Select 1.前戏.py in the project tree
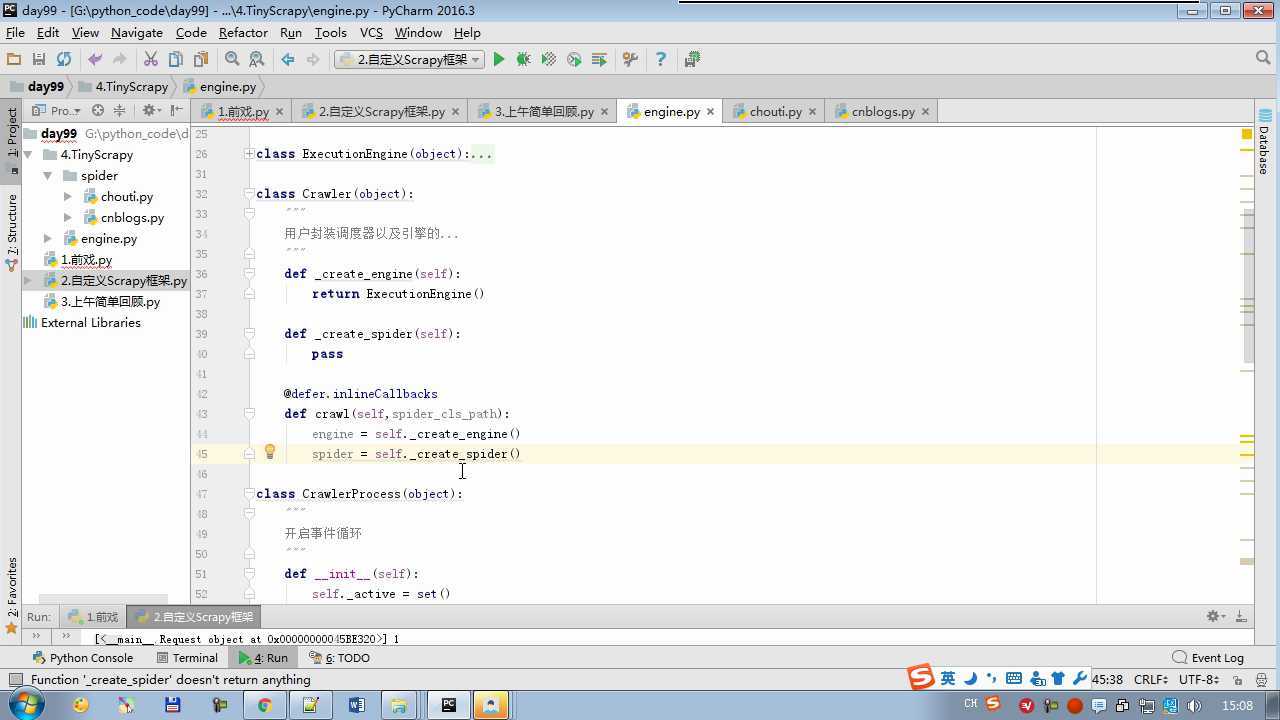The height and width of the screenshot is (720, 1280). 86,260
